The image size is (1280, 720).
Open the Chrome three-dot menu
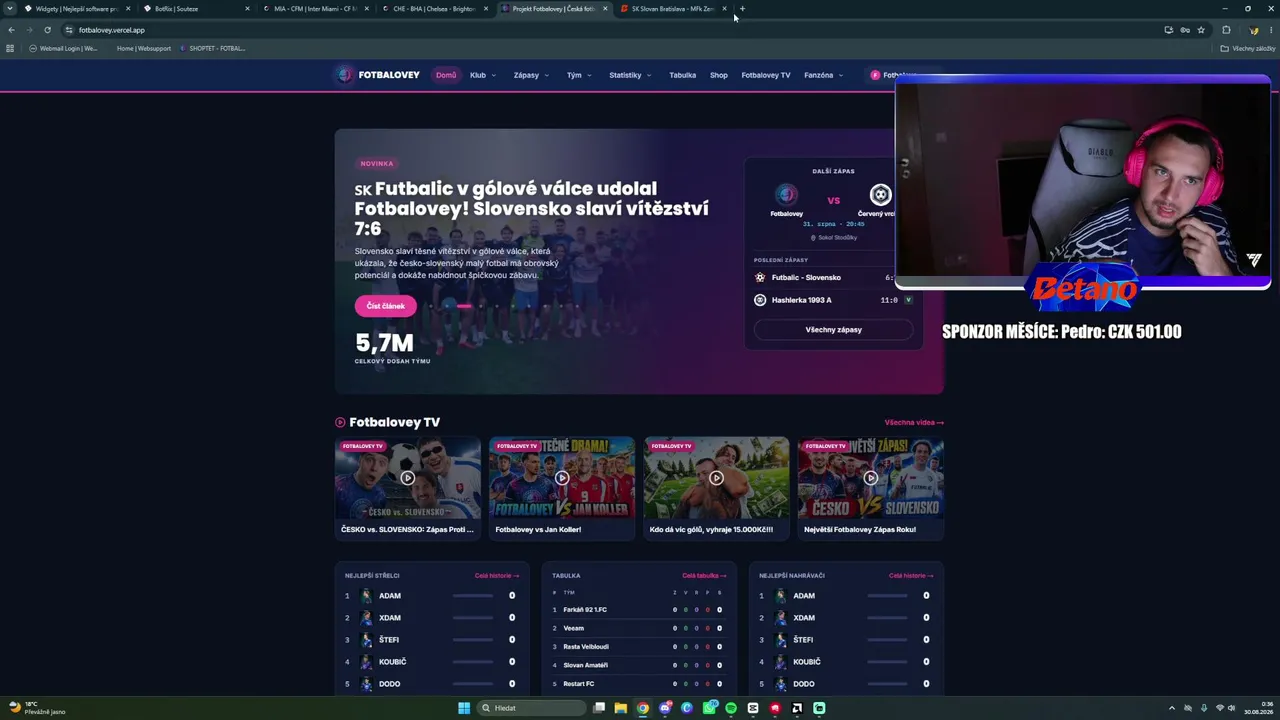[1270, 30]
